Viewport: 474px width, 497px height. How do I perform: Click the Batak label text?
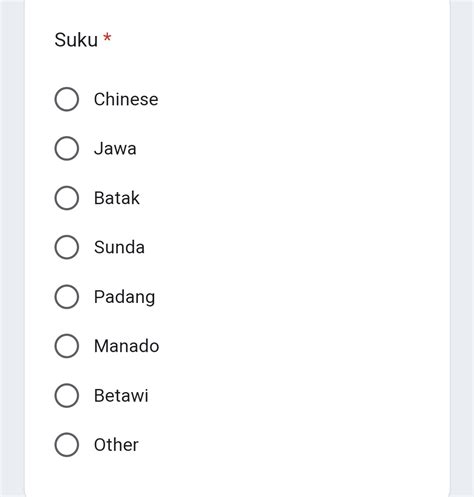117,198
